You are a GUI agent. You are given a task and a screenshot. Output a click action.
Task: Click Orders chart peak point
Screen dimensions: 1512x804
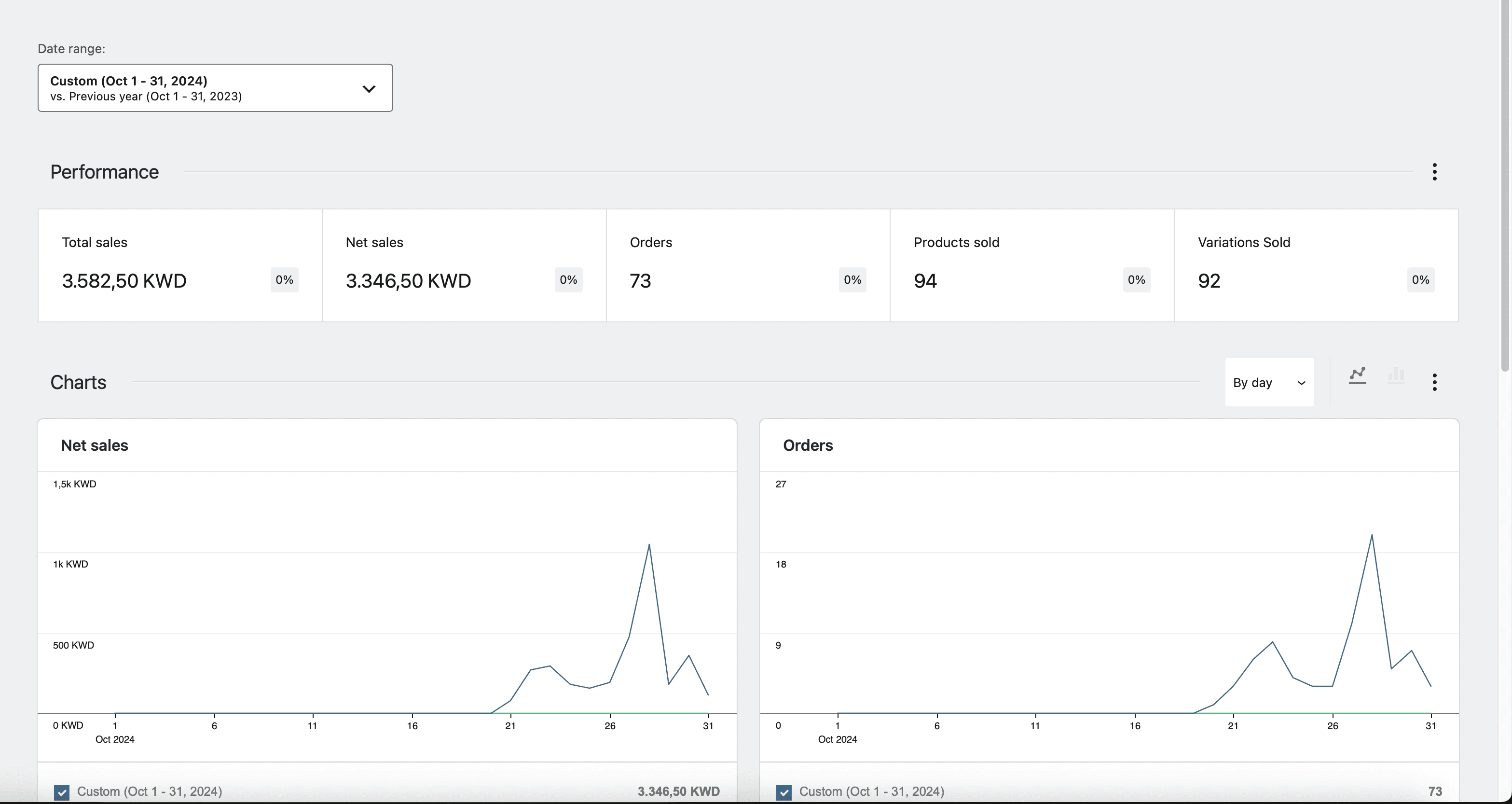[1372, 534]
